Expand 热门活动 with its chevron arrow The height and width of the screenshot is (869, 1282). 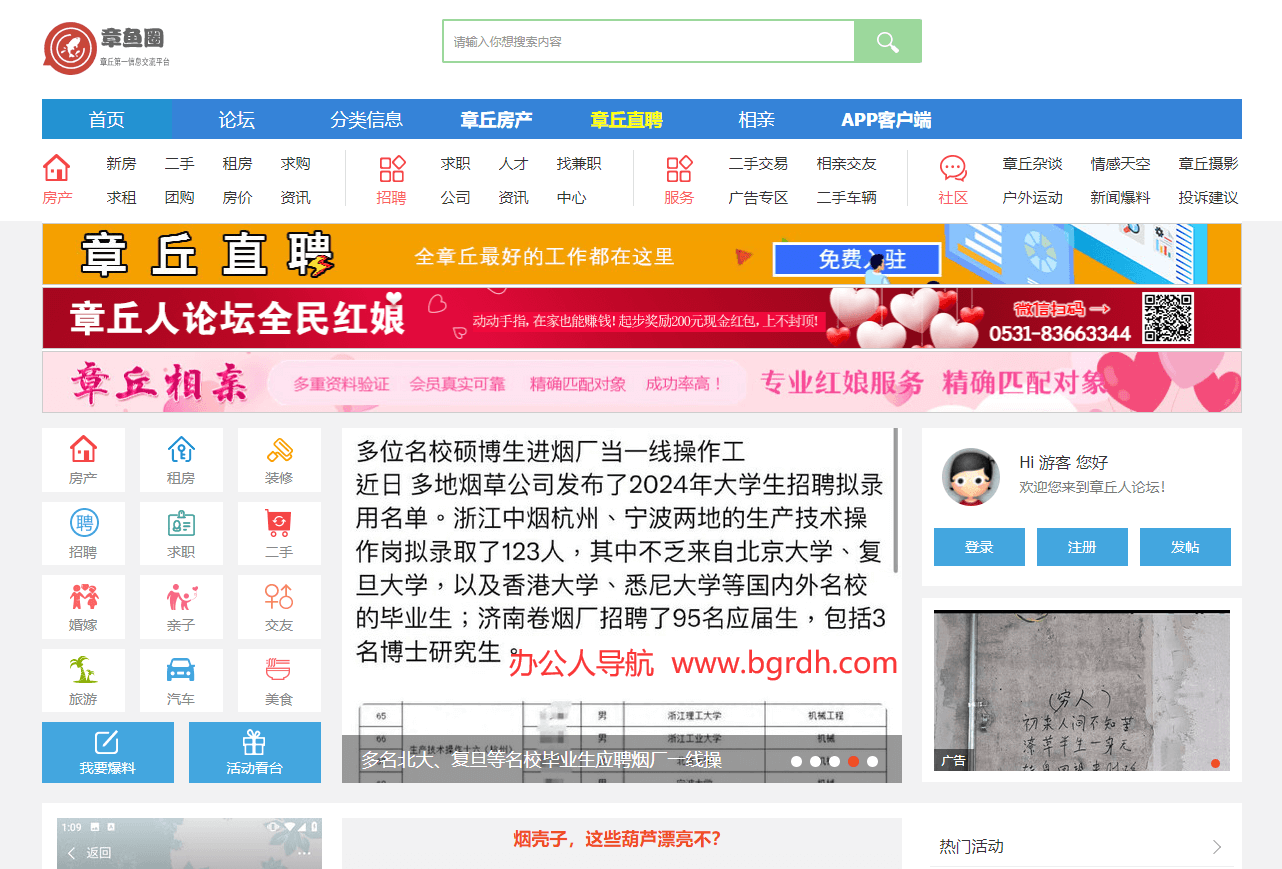tap(1217, 847)
